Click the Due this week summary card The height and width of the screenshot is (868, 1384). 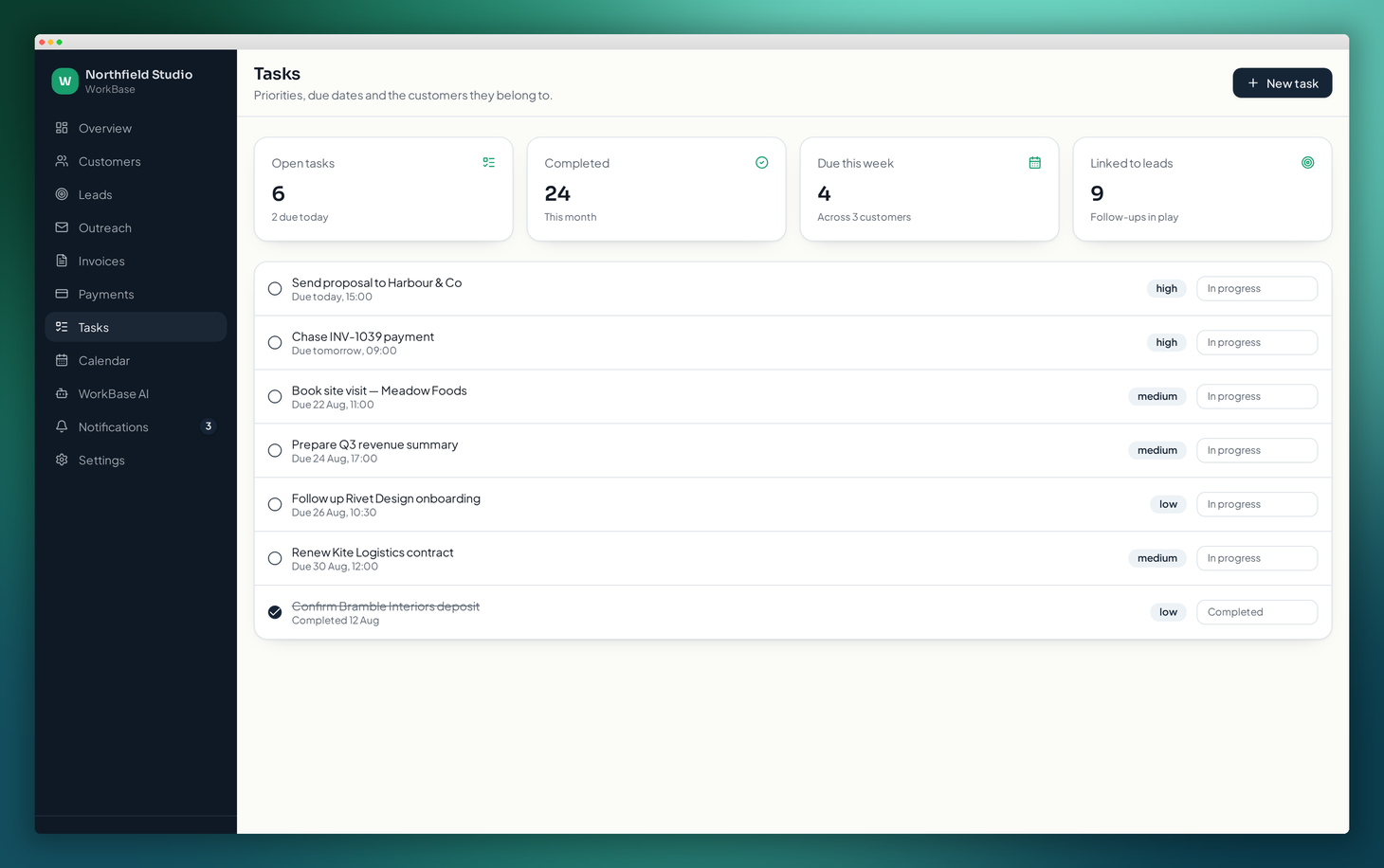click(x=930, y=190)
